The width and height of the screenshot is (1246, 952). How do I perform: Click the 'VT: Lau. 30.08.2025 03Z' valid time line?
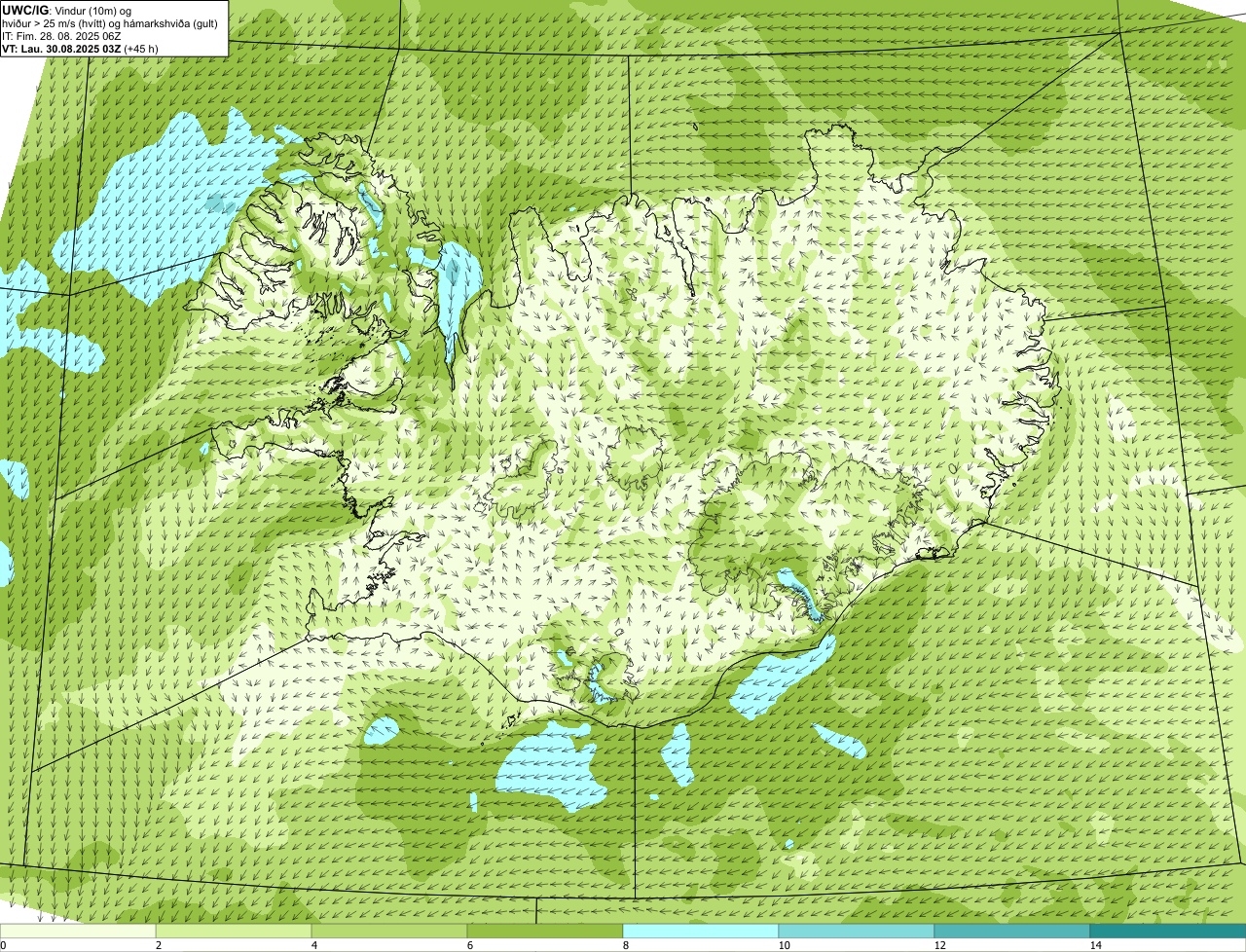click(x=80, y=48)
